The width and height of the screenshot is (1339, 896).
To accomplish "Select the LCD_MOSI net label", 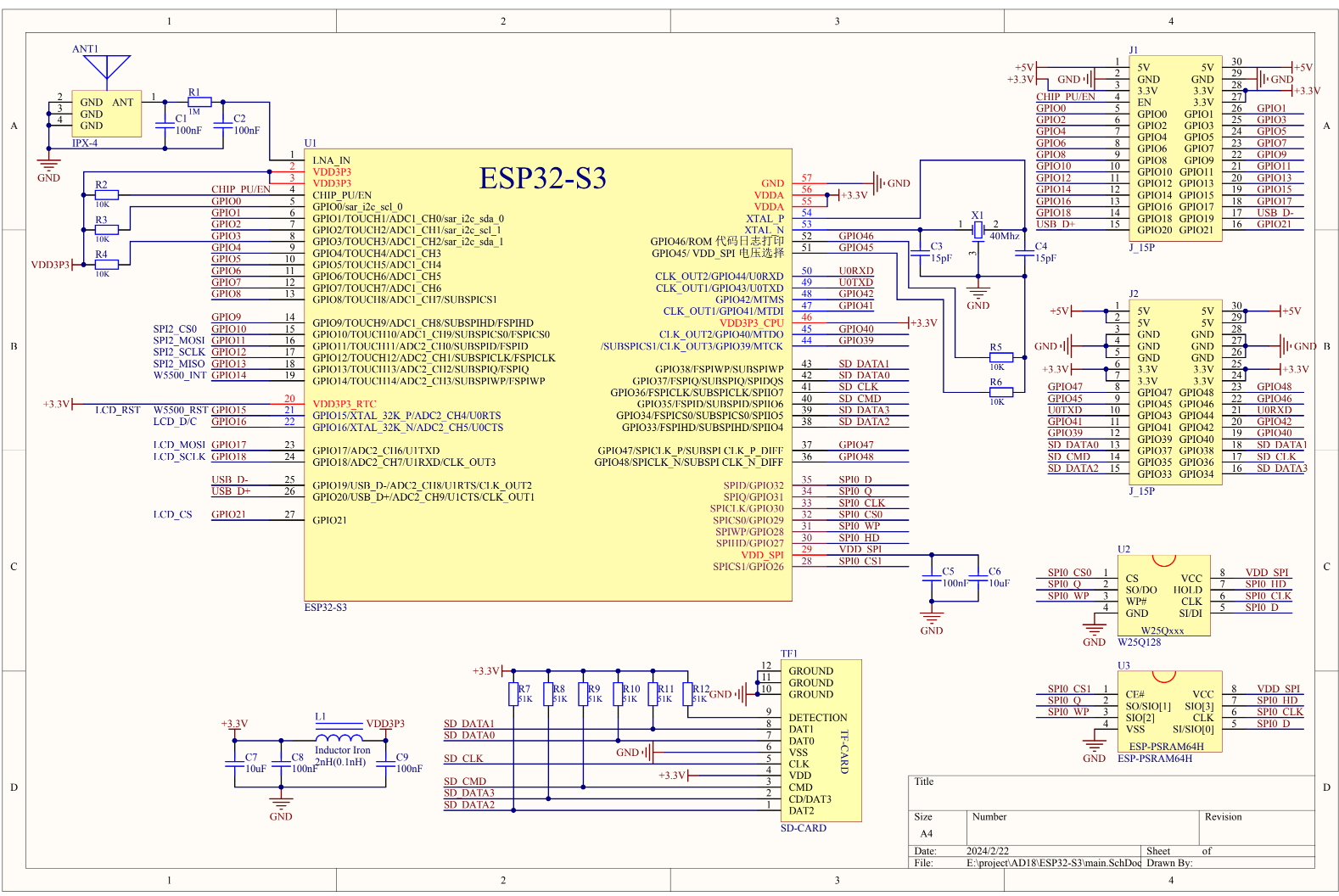I will tap(179, 445).
